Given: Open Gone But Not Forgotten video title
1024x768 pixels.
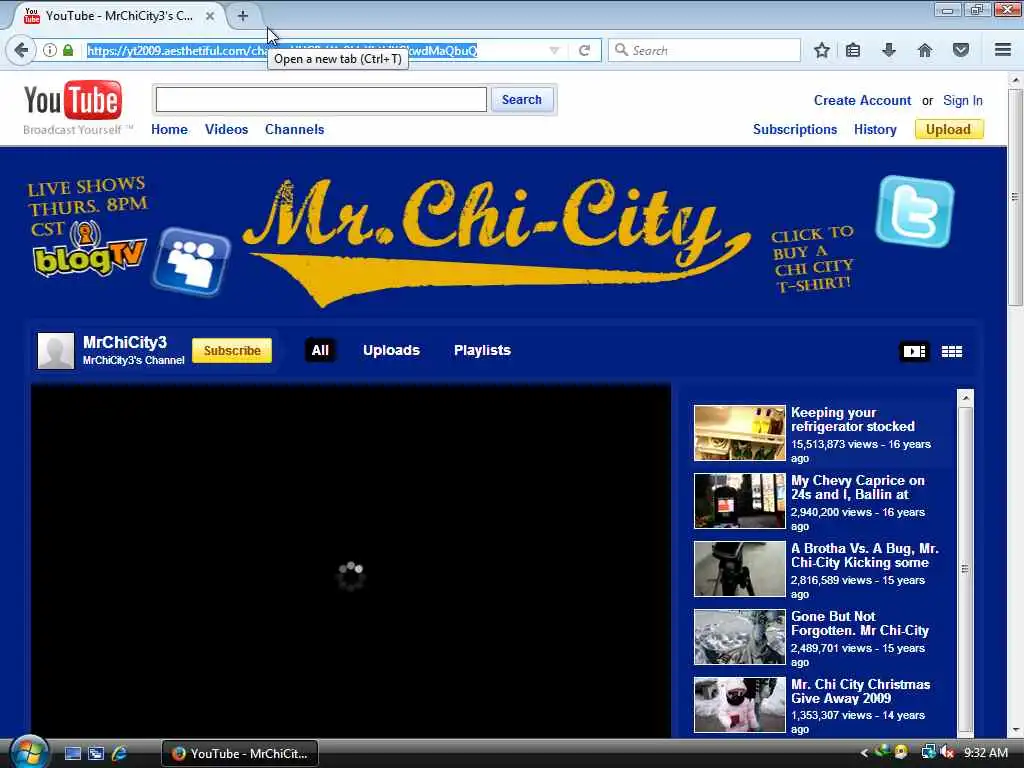Looking at the screenshot, I should pyautogui.click(x=859, y=623).
